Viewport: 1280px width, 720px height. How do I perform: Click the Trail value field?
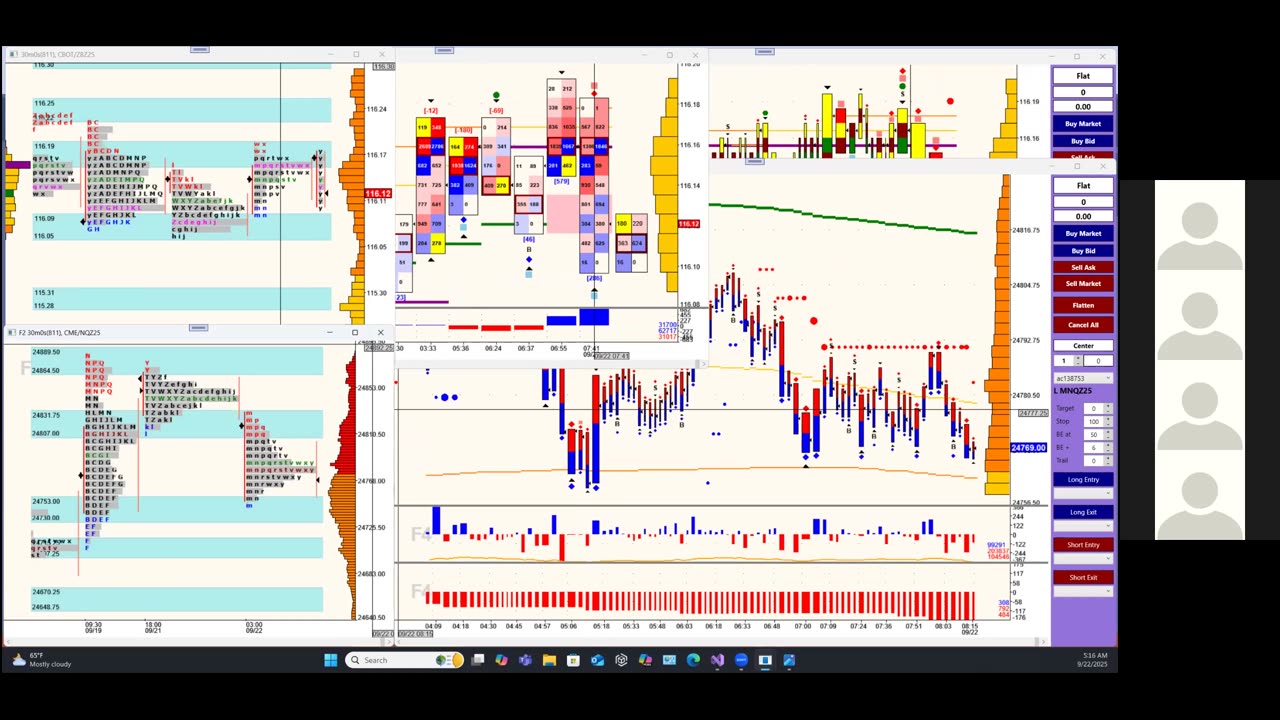[x=1094, y=460]
